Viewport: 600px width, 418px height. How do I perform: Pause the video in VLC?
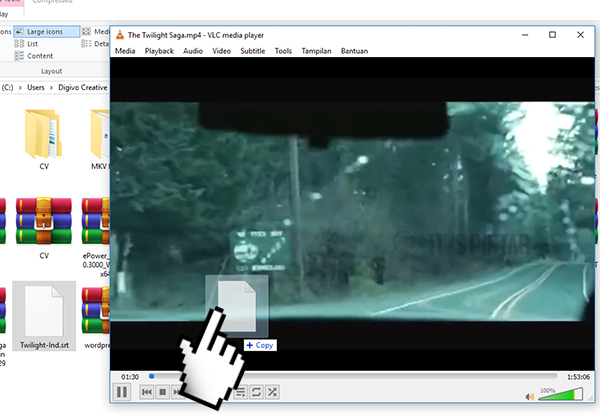(122, 392)
